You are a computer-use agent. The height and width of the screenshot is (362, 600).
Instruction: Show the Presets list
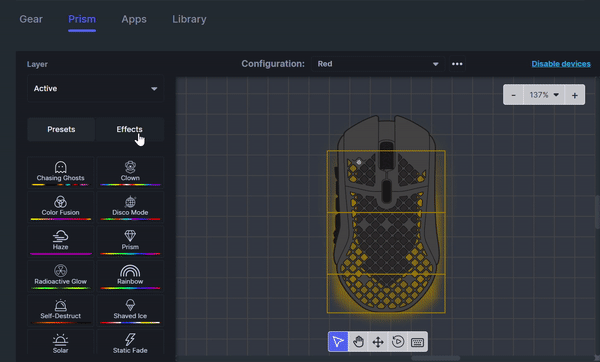[x=61, y=129]
